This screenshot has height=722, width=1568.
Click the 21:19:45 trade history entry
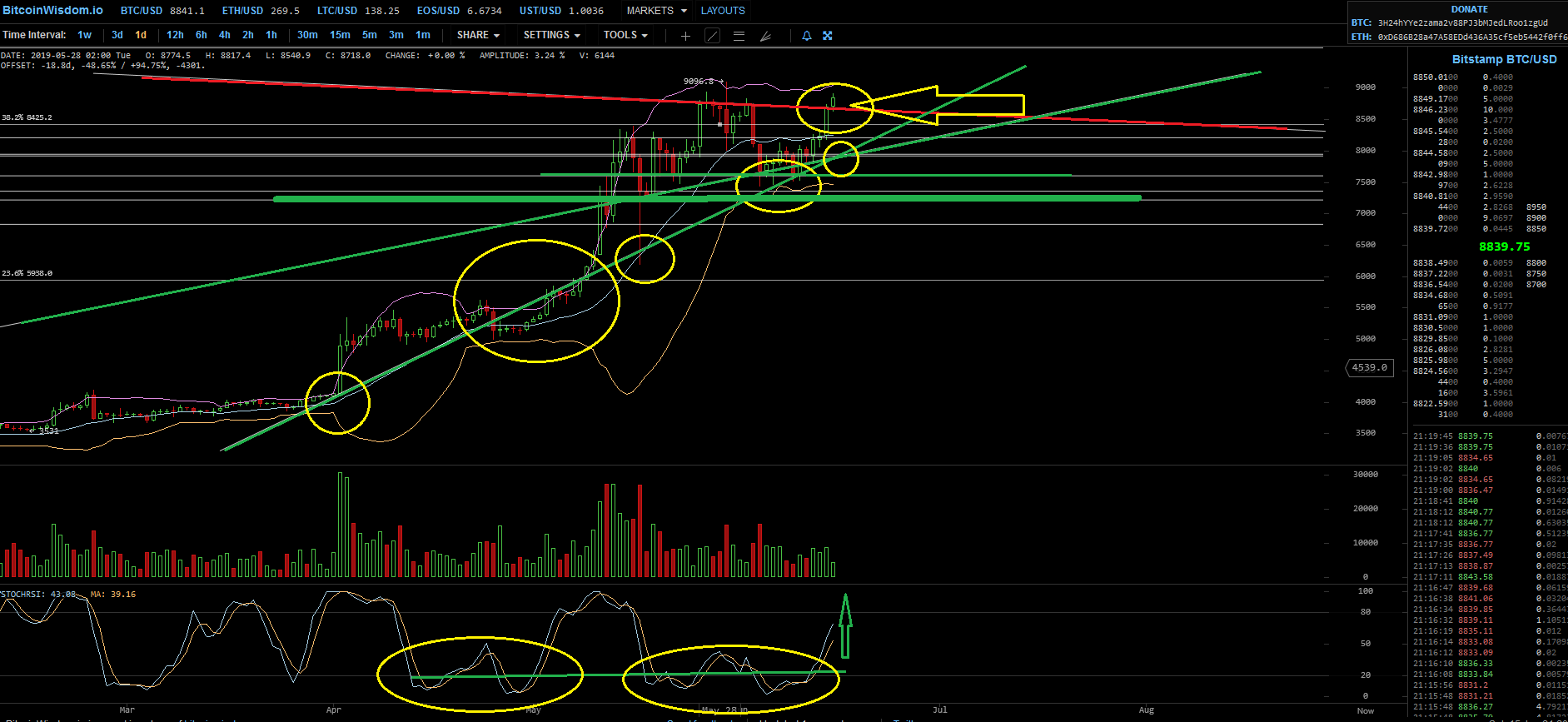coord(1490,436)
